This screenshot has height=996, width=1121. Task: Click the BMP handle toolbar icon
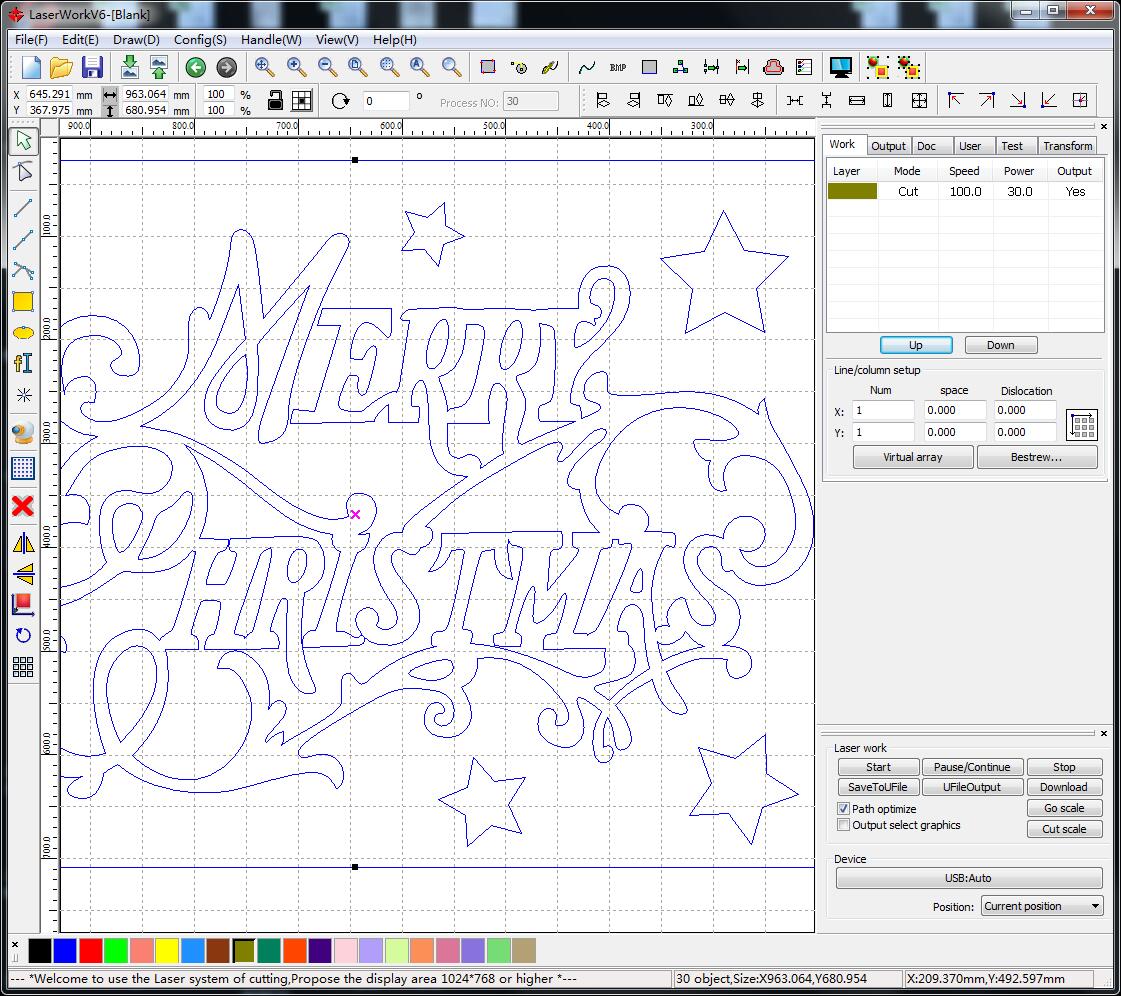617,67
